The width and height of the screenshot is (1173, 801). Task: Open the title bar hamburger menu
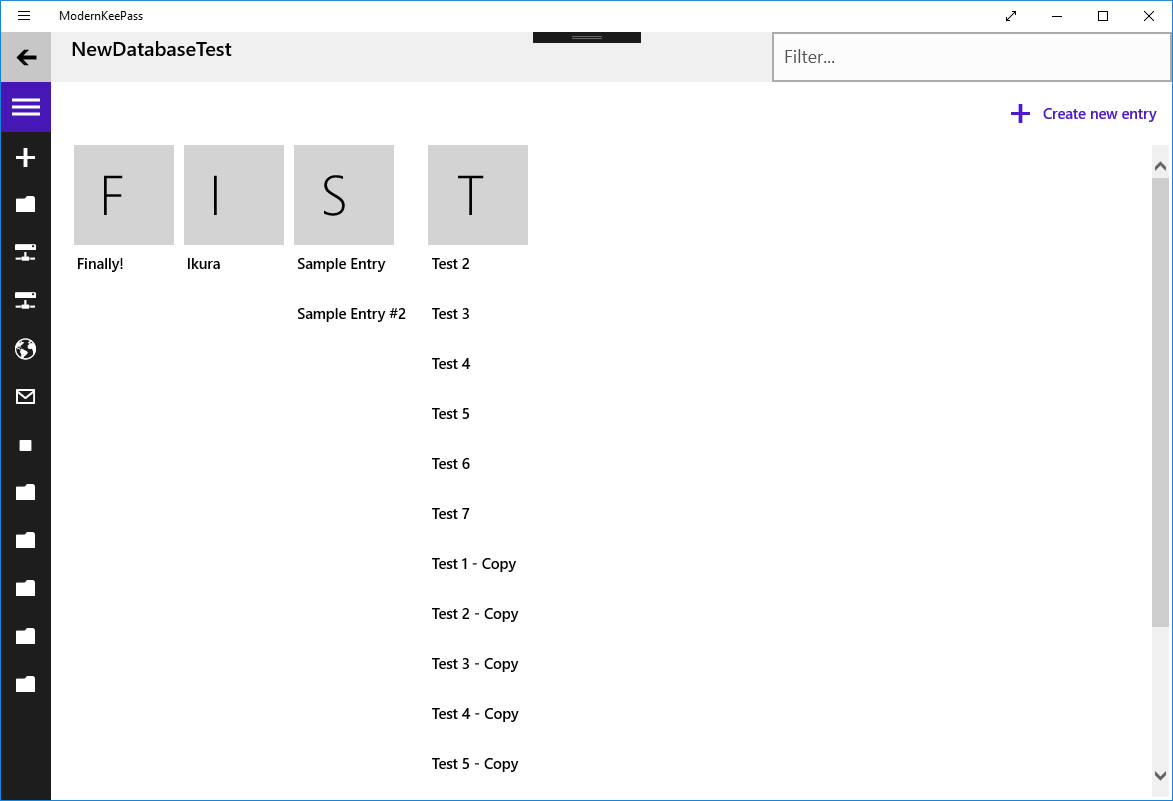click(x=24, y=16)
